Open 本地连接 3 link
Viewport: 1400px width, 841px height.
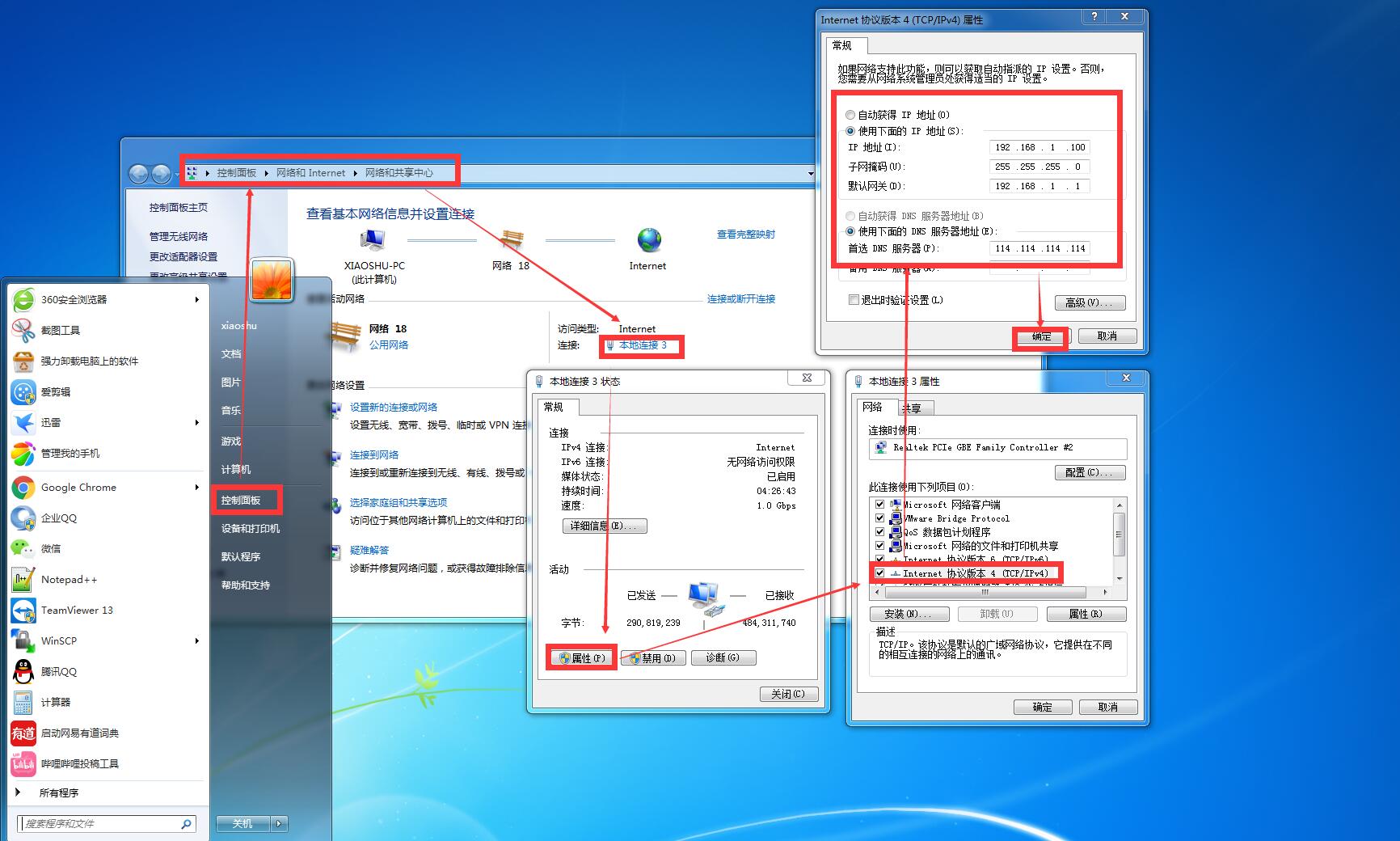[643, 345]
